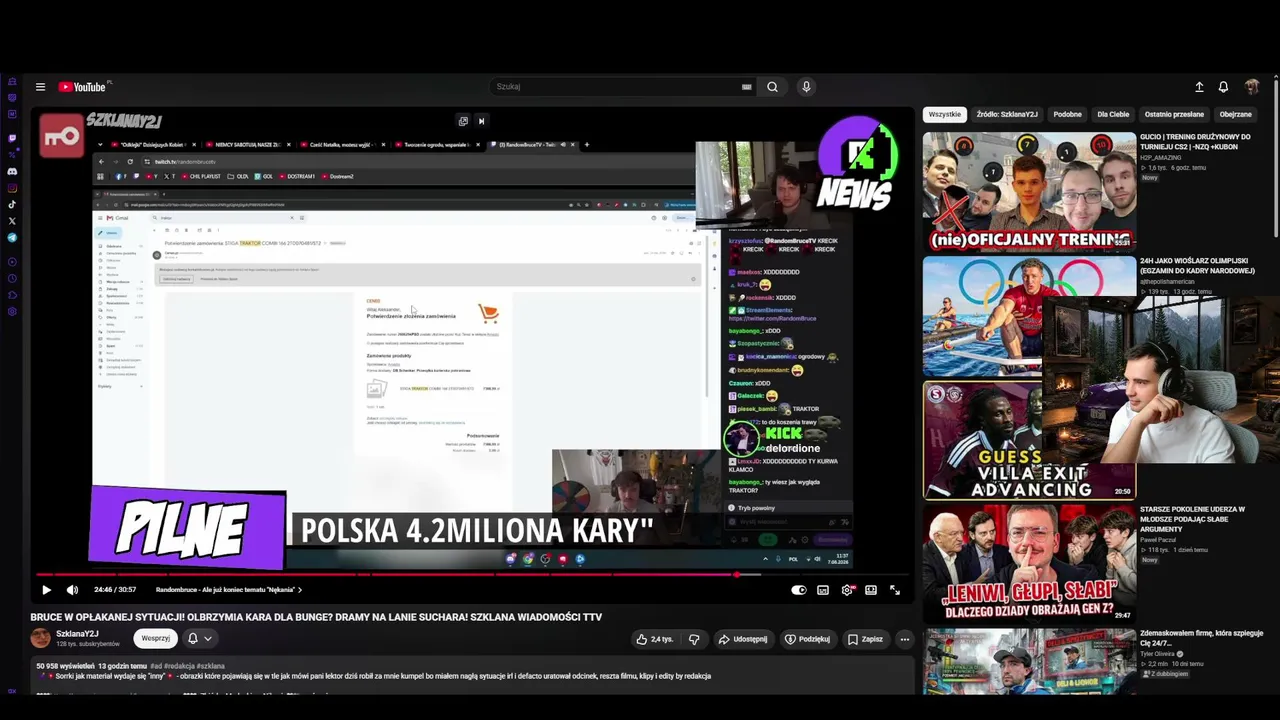Open Twitch from the browser sidebar
Viewport: 1280px width, 720px height.
[x=12, y=138]
